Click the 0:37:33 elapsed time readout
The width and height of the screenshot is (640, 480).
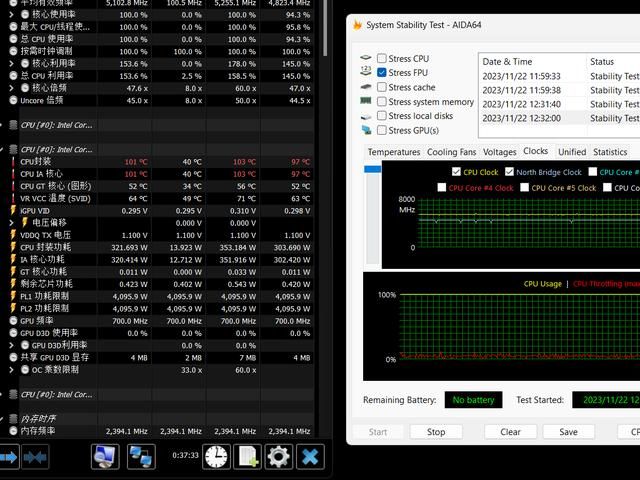[185, 455]
